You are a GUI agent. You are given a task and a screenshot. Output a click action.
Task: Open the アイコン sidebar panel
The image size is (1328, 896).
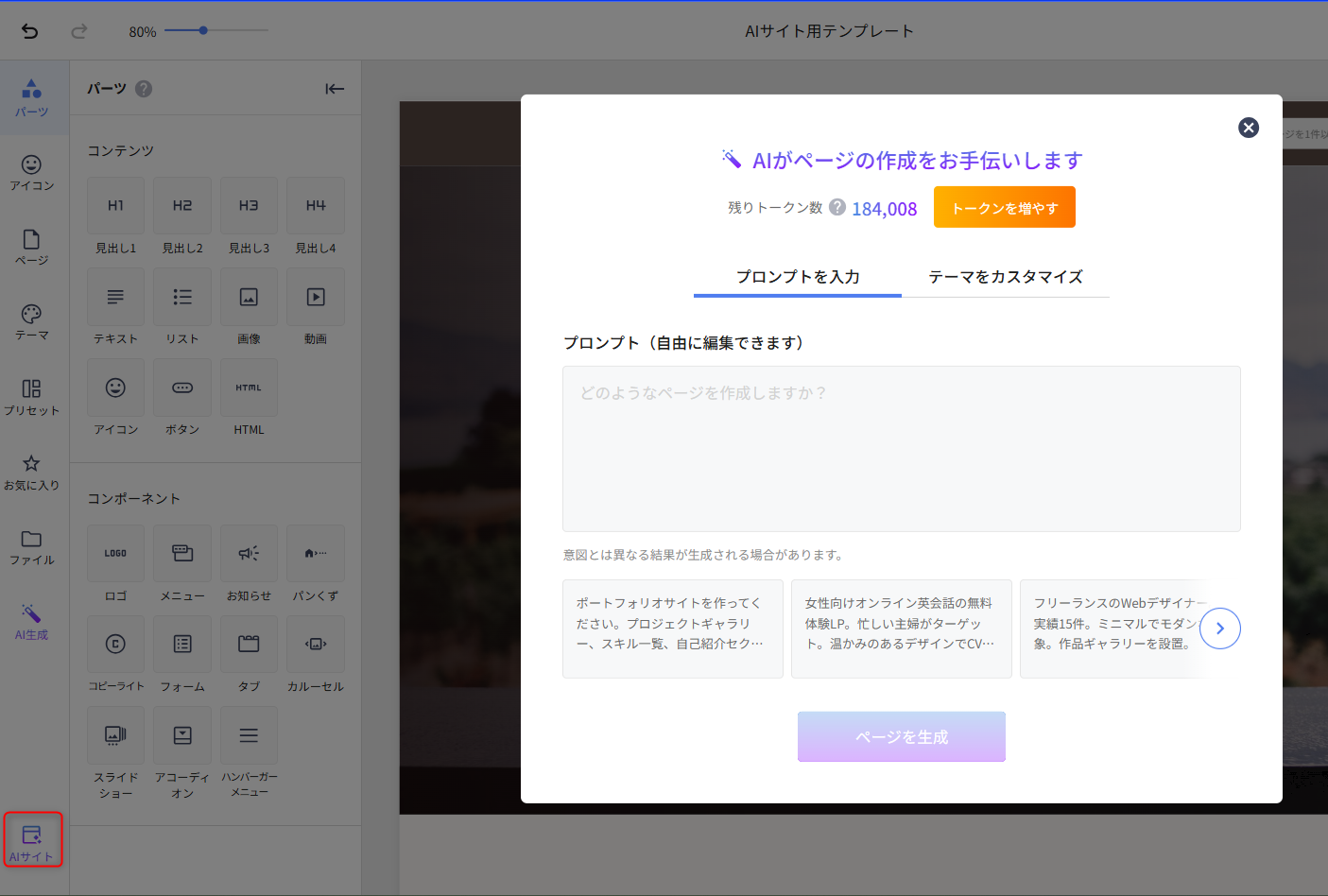pos(31,172)
